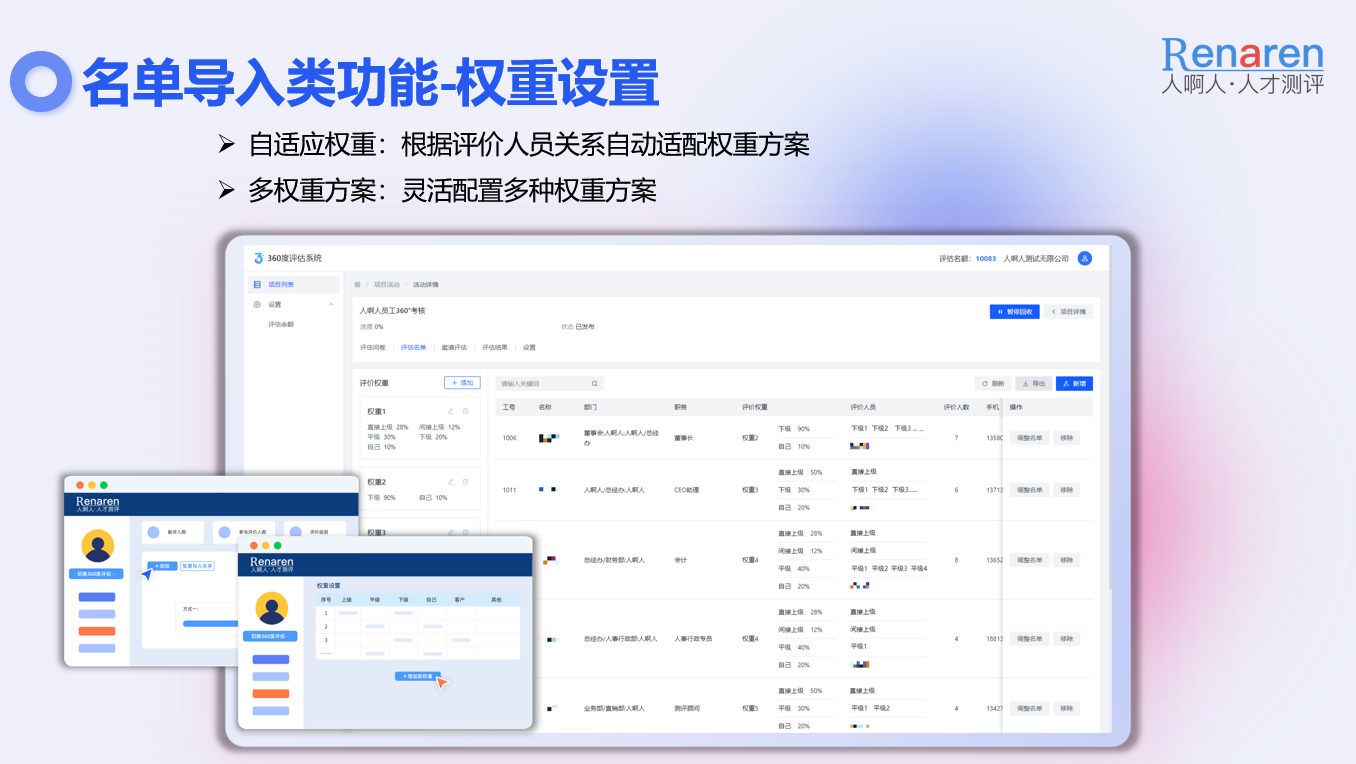Click 移除 in the 会计 row
Screen dimensions: 1356x764
[1066, 560]
